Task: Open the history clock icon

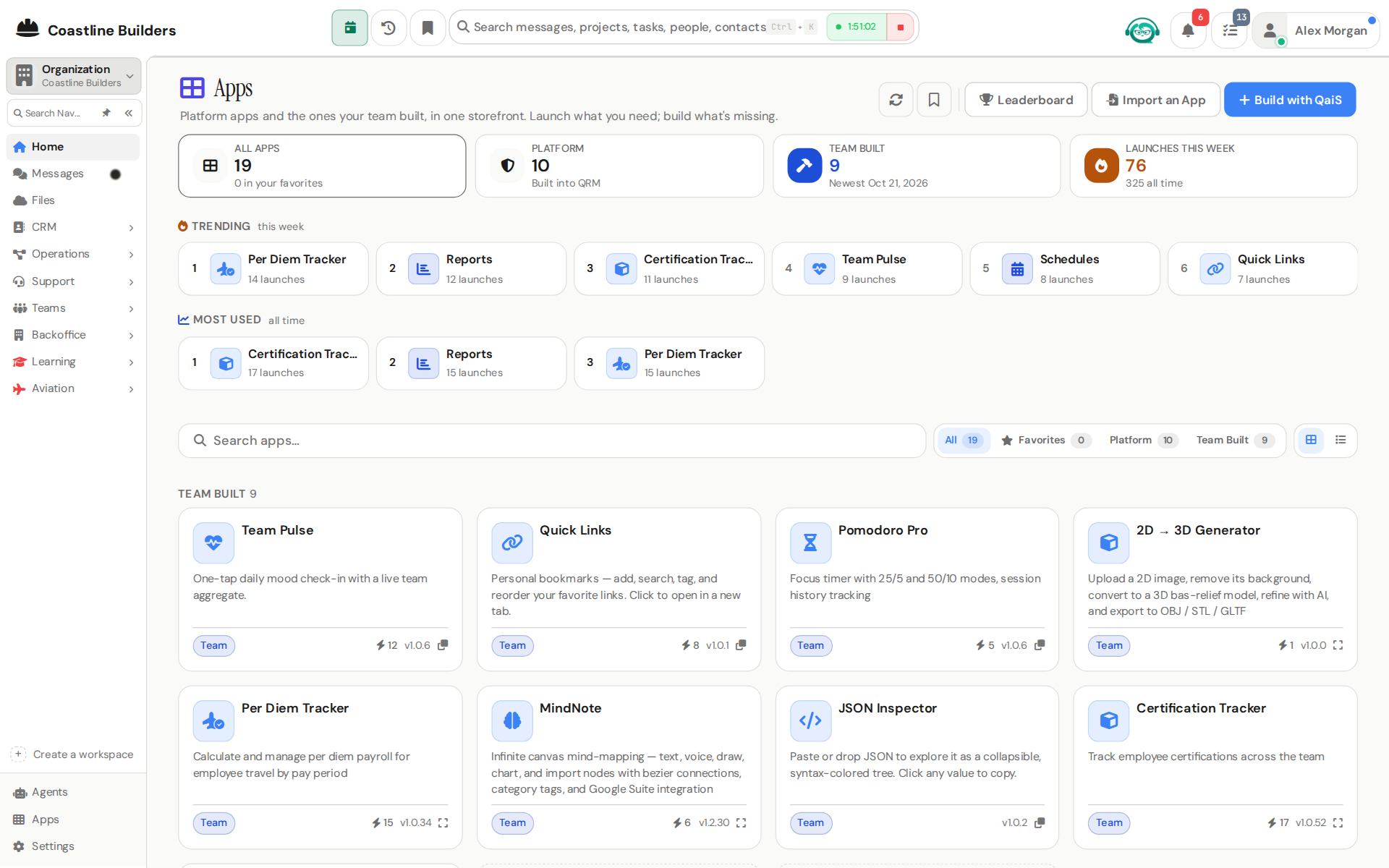Action: point(388,27)
